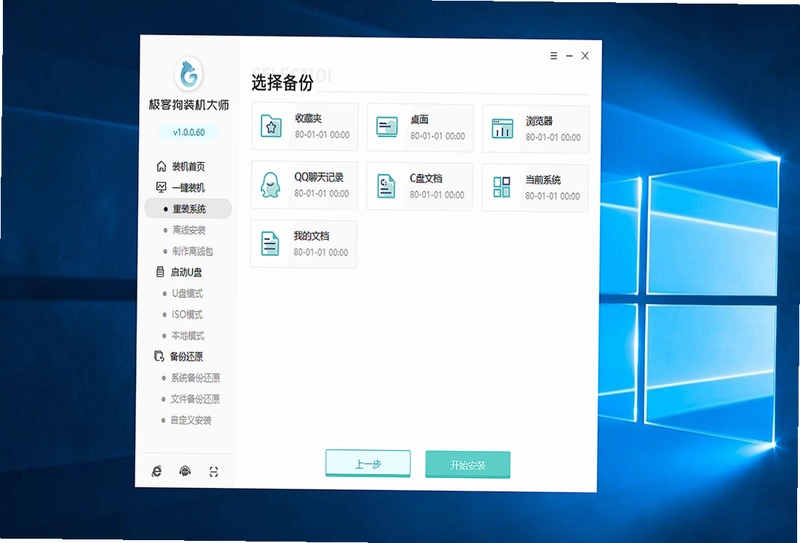
Task: Select the 我的文档 backup card
Action: 303,244
